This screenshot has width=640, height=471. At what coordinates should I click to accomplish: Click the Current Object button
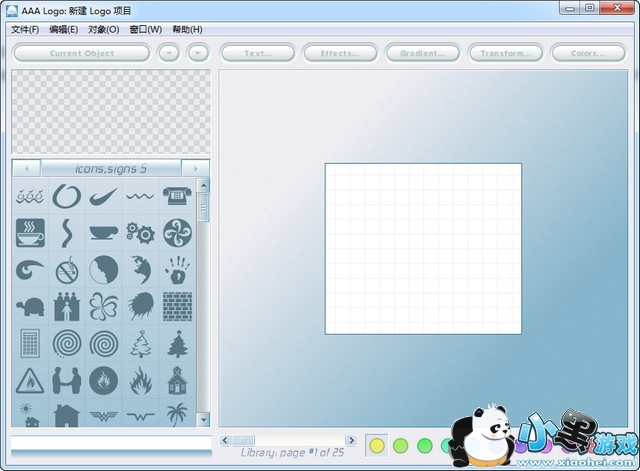click(82, 53)
